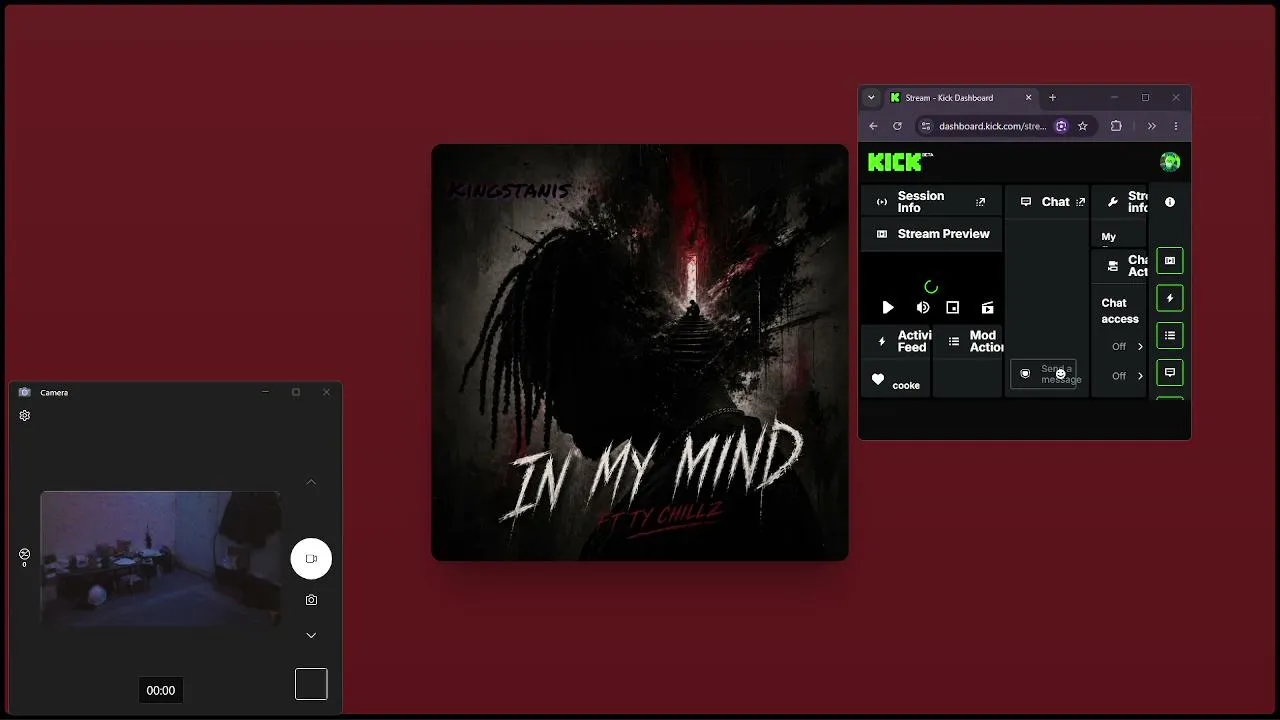
Task: Click the exposure compensation icon in Camera
Action: (x=25, y=555)
